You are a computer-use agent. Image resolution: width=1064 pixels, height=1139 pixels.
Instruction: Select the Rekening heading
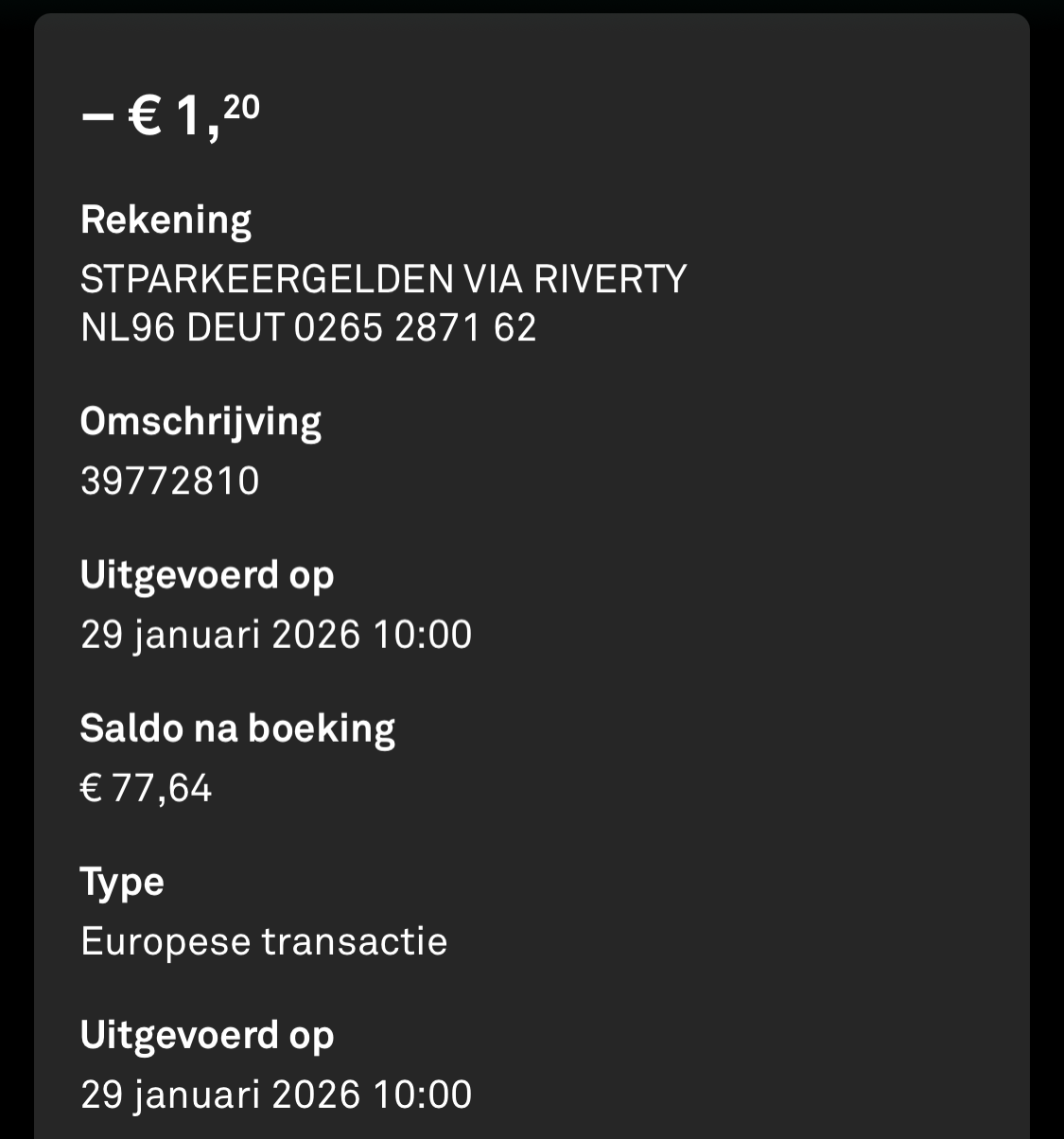click(166, 220)
